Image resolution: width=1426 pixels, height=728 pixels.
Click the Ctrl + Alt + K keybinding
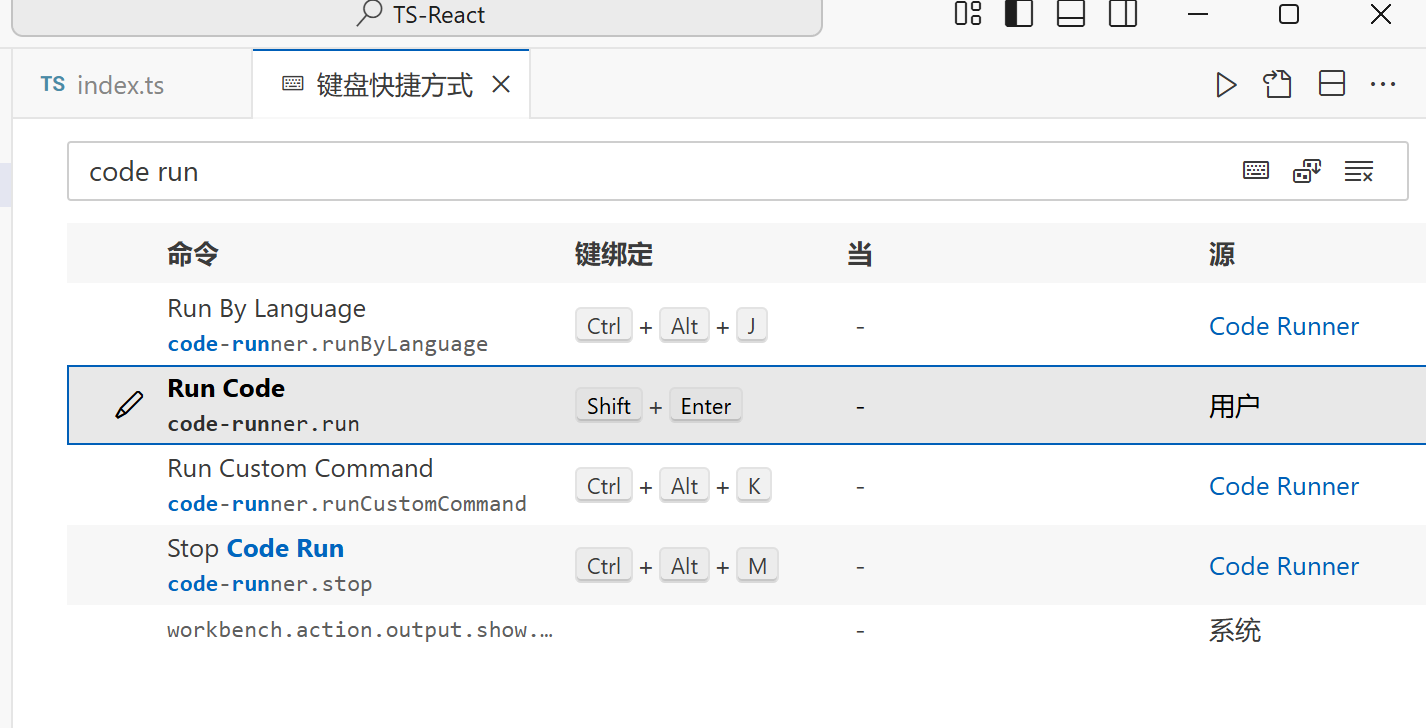[x=673, y=486]
